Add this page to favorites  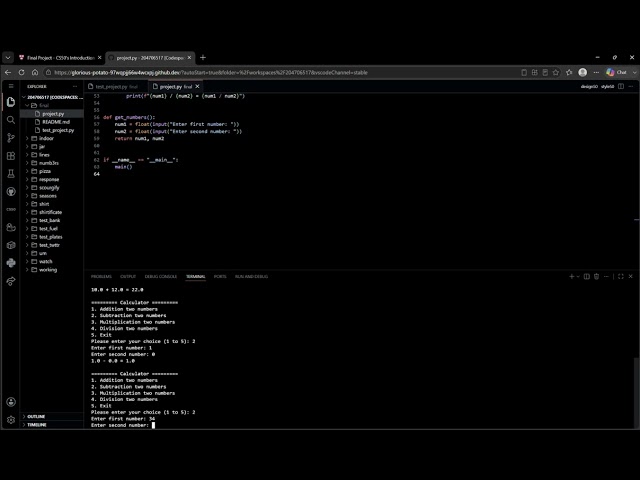pyautogui.click(x=556, y=72)
